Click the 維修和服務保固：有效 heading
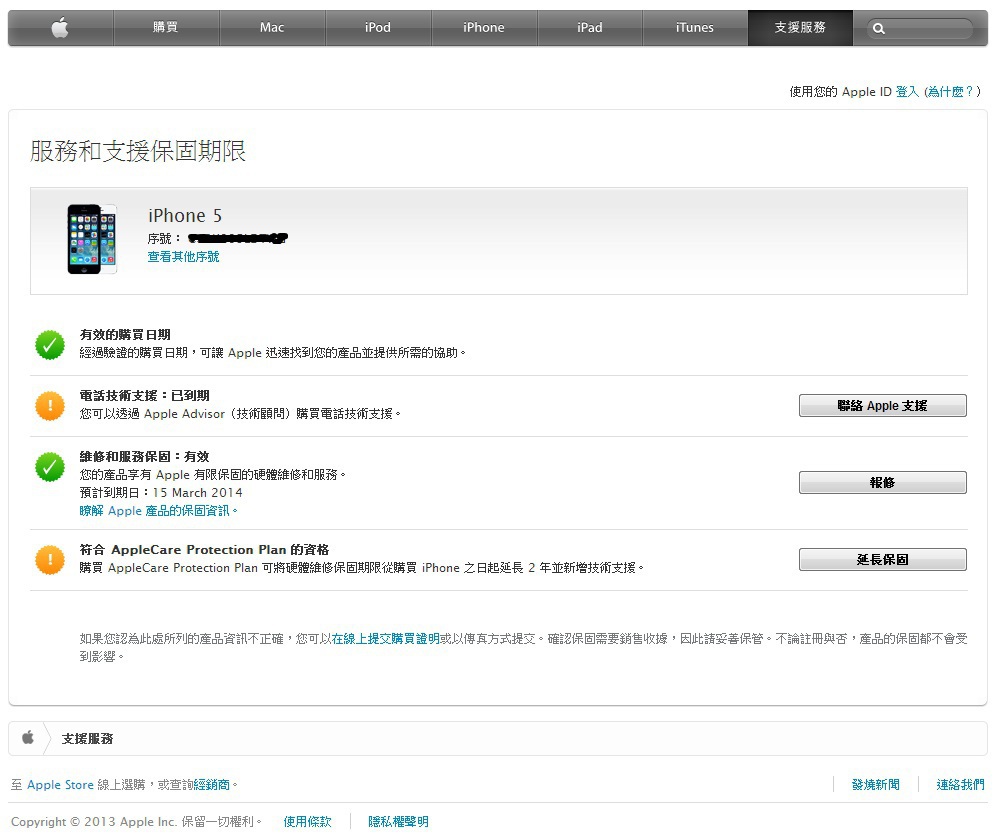This screenshot has height=833, width=998. 144,457
